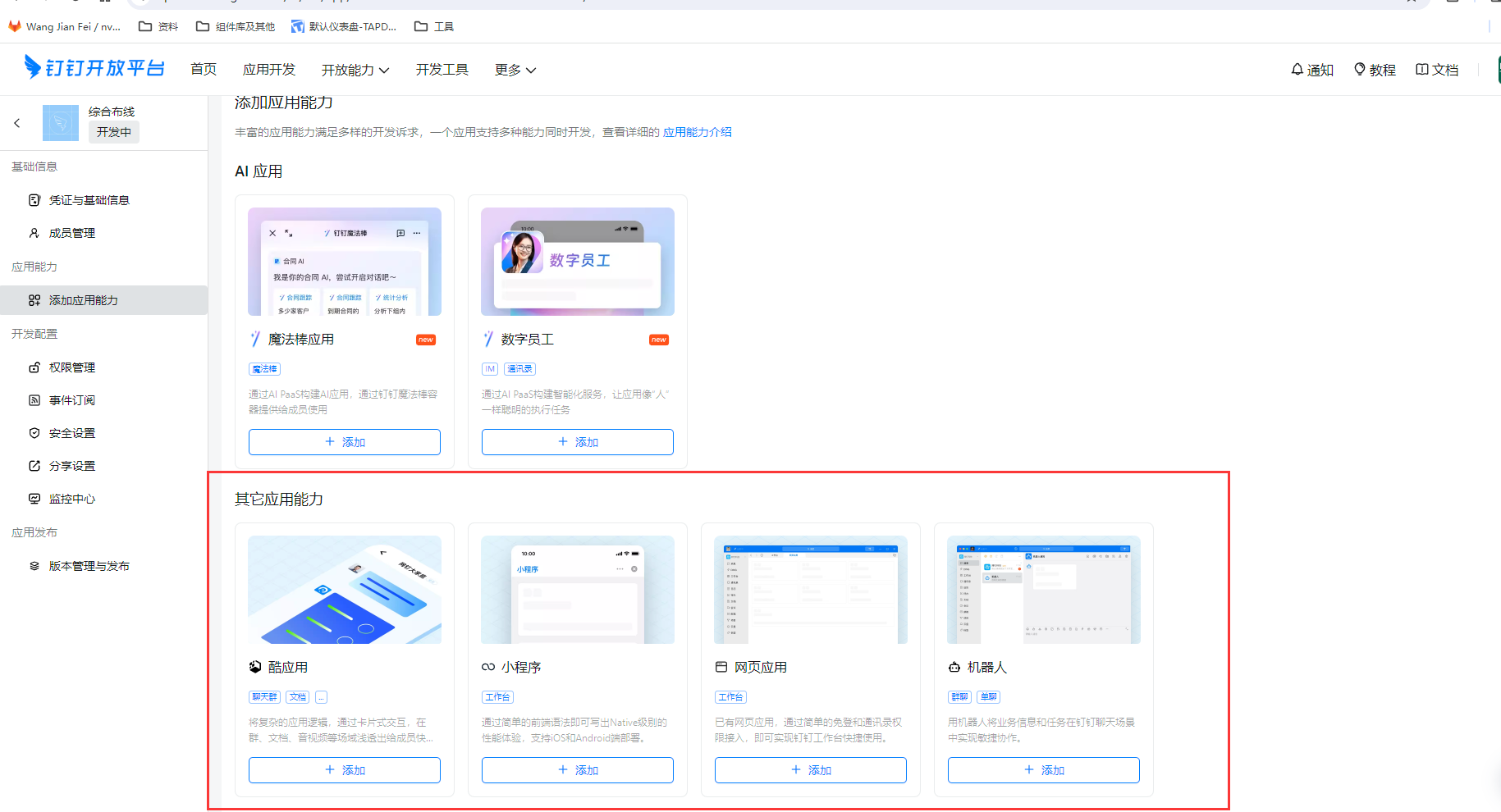The width and height of the screenshot is (1501, 812).
Task: Click the 小程序 infinity icon
Action: pyautogui.click(x=488, y=667)
